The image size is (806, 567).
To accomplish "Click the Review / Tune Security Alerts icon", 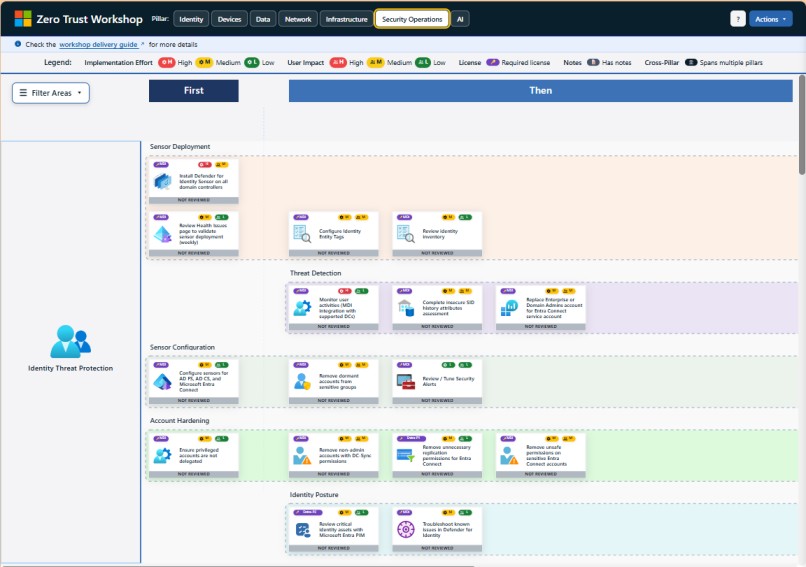I will click(x=405, y=381).
